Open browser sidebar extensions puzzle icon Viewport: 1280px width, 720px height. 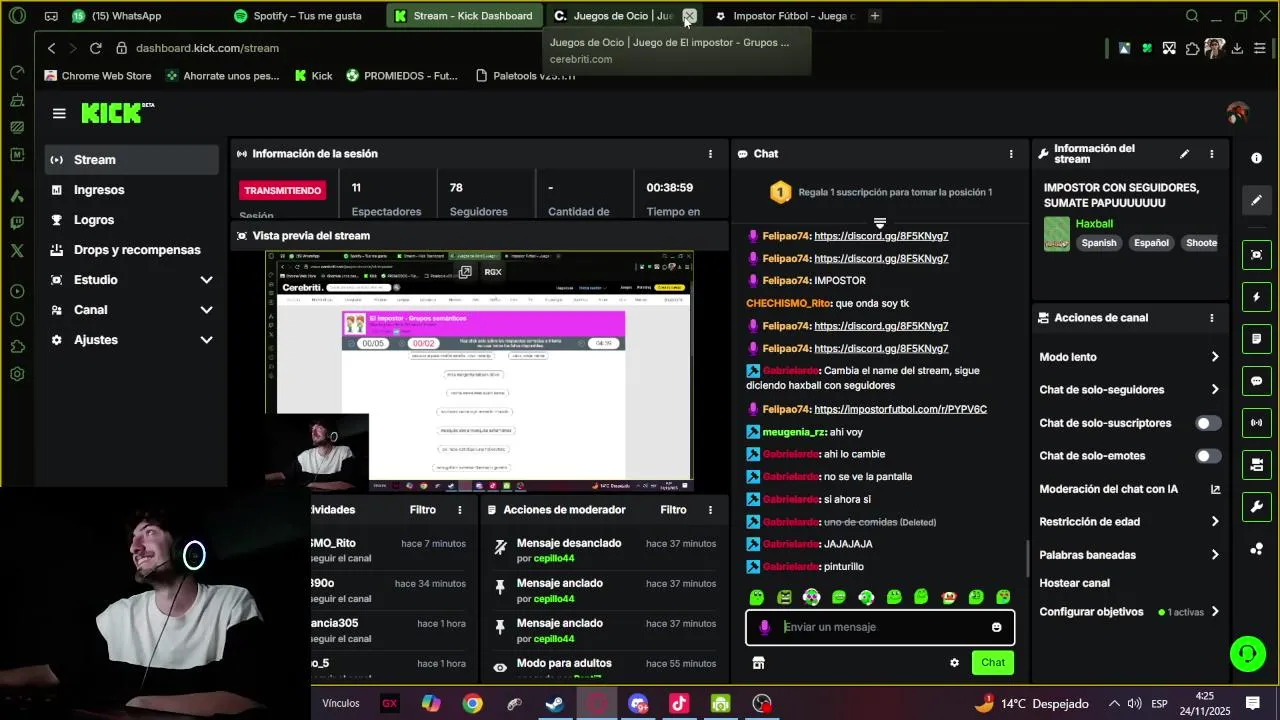pos(17,347)
